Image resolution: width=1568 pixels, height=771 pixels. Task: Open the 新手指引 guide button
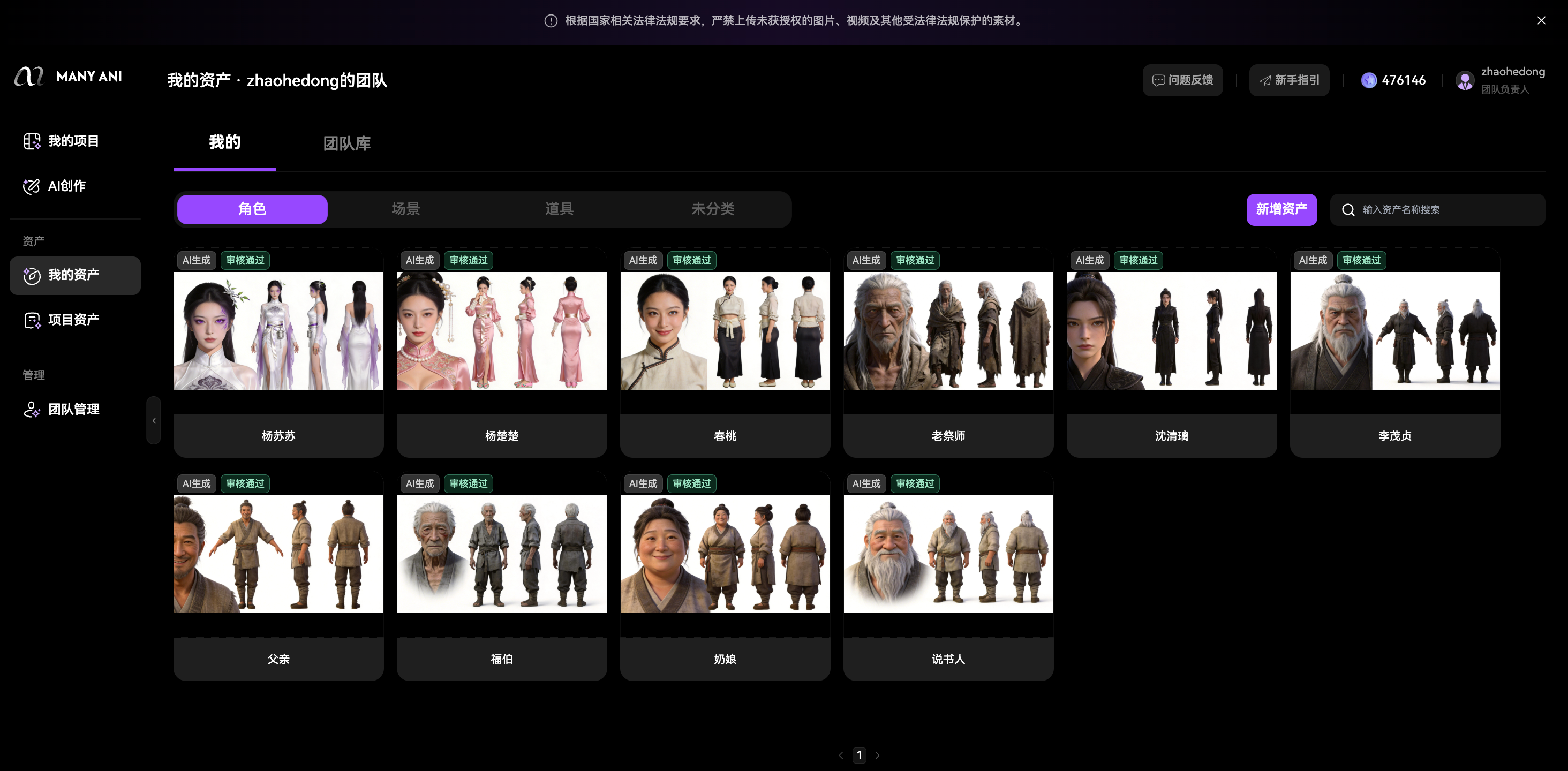click(x=1288, y=80)
